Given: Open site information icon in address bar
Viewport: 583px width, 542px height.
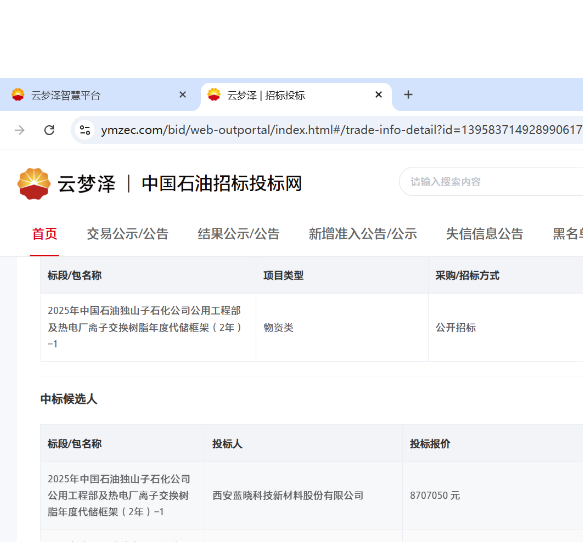Looking at the screenshot, I should 85,130.
